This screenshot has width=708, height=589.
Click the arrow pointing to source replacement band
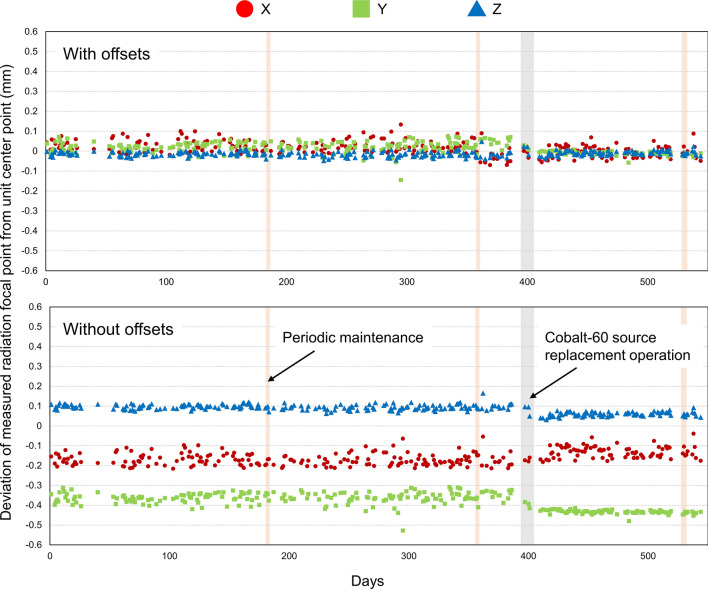553,383
